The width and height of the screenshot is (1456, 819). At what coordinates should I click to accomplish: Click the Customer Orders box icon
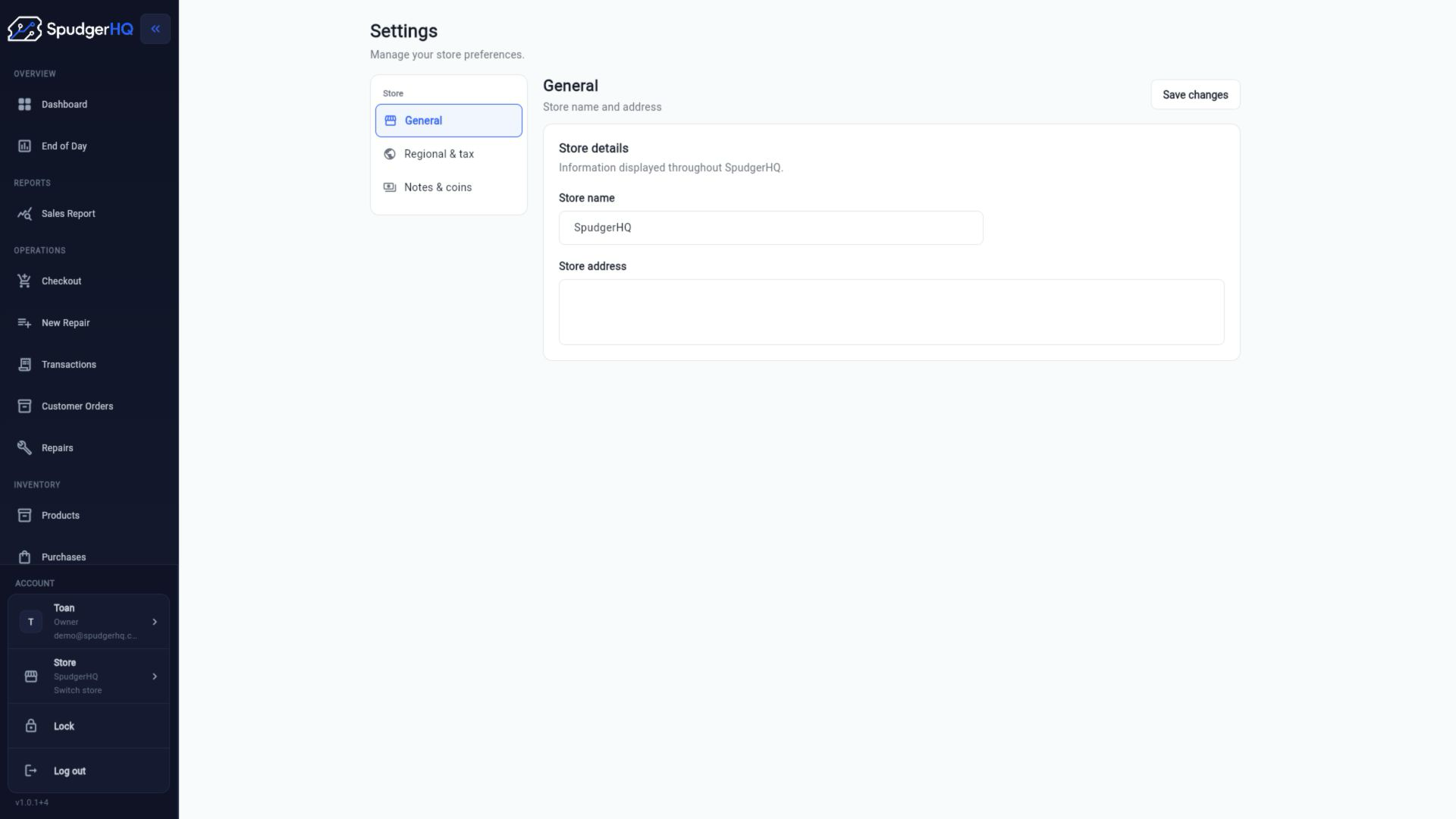[24, 406]
